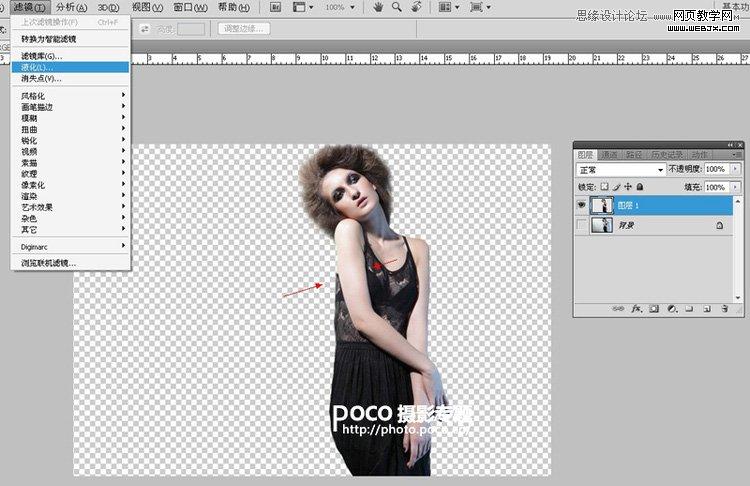This screenshot has width=750, height=486.
Task: Open the 分析(A) menu
Action: pyautogui.click(x=72, y=8)
